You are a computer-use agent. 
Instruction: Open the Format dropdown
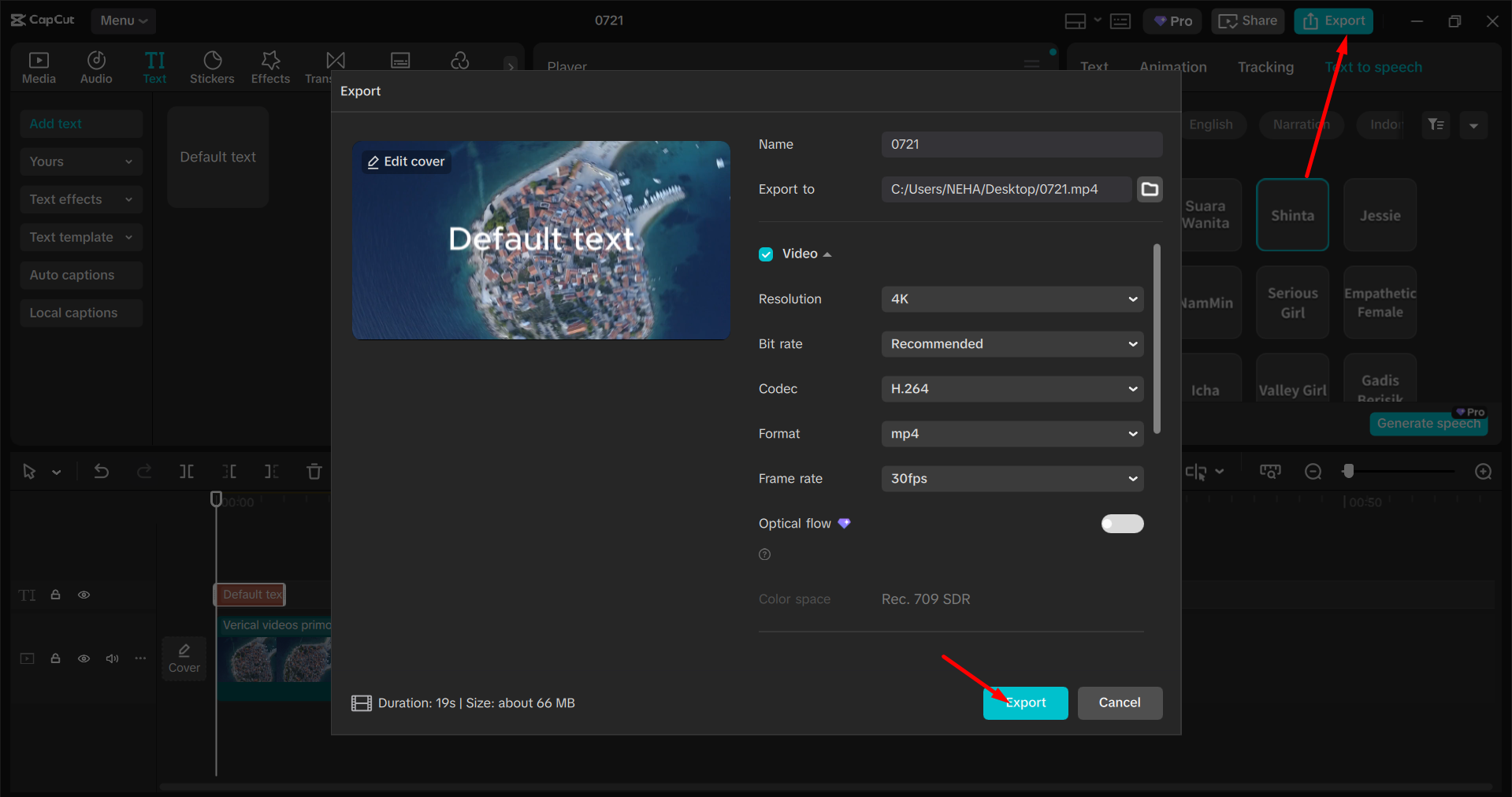[x=1012, y=434]
